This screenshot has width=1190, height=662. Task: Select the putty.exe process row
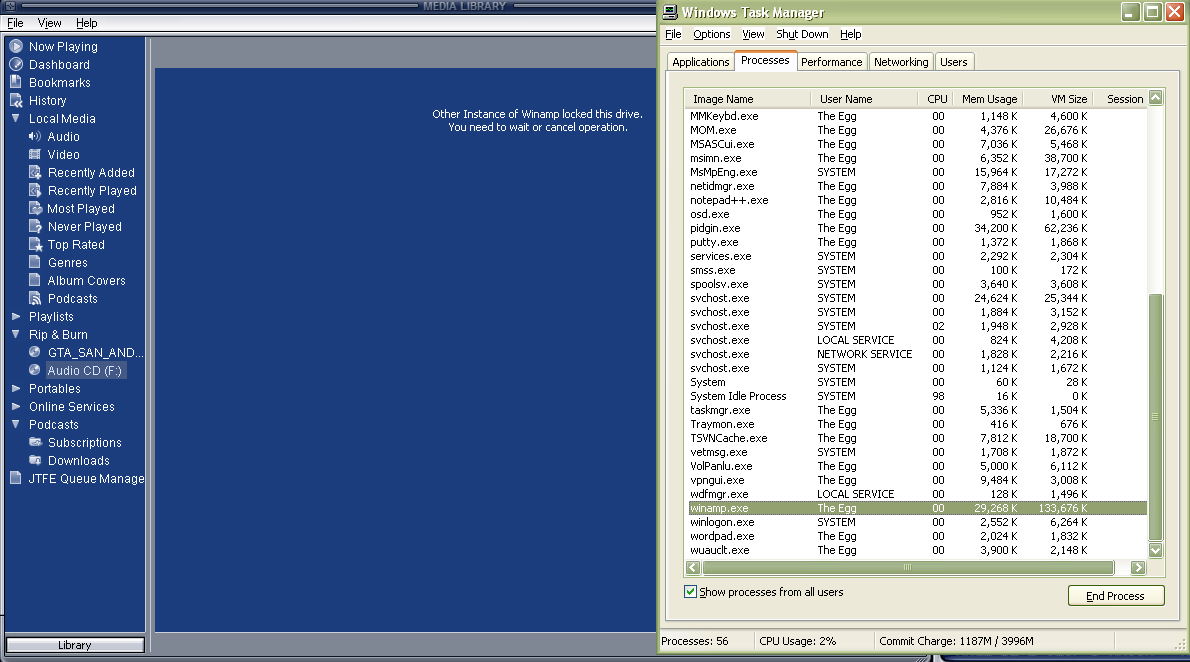pos(918,242)
